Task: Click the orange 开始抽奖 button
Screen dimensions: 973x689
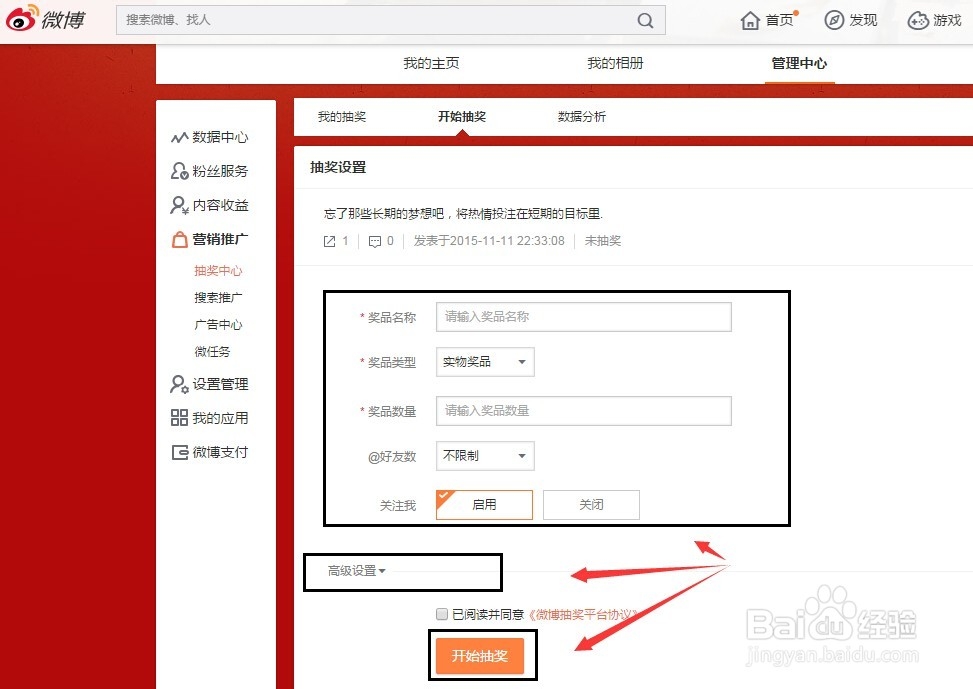Action: click(x=480, y=655)
